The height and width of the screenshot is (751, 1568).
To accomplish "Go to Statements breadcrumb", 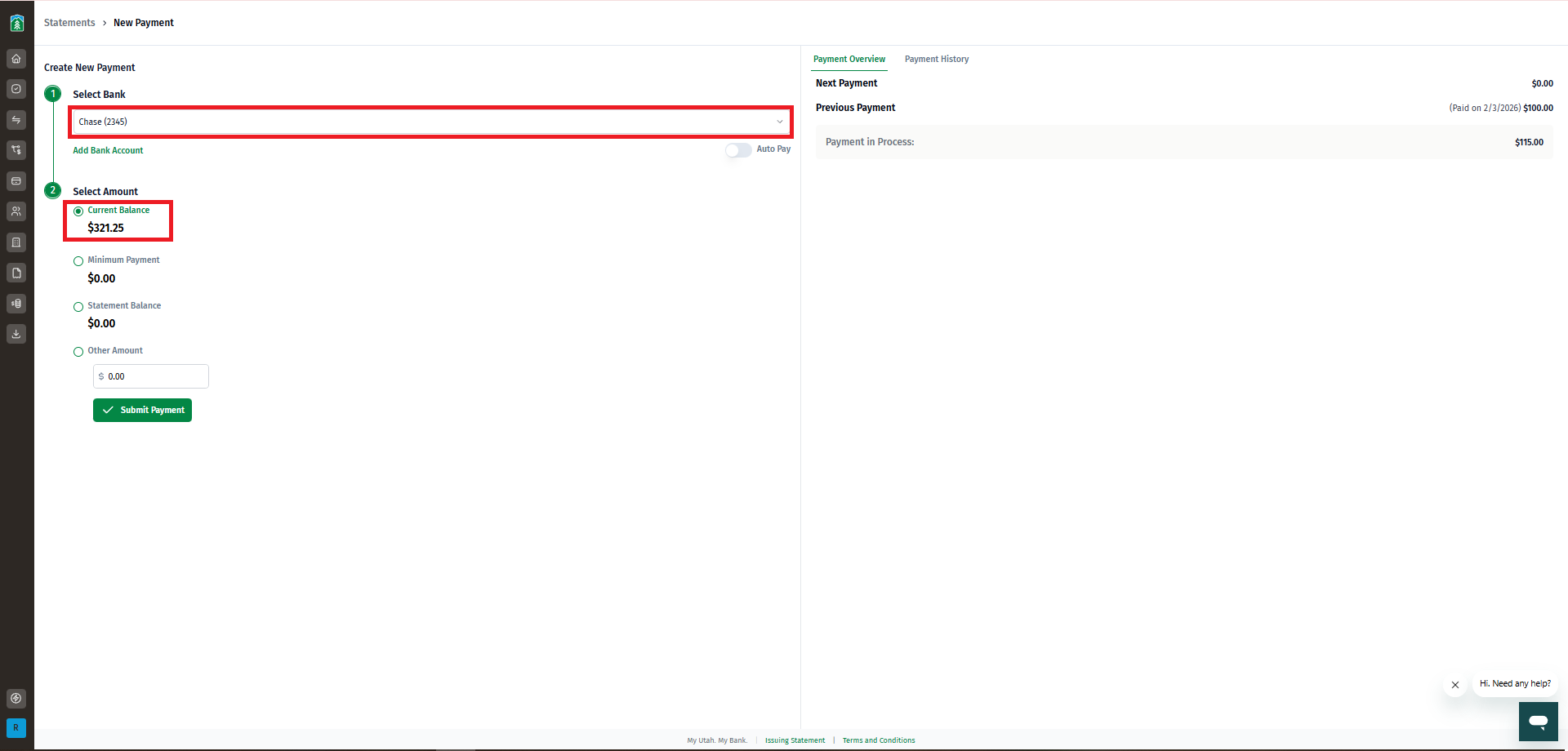I will 69,23.
